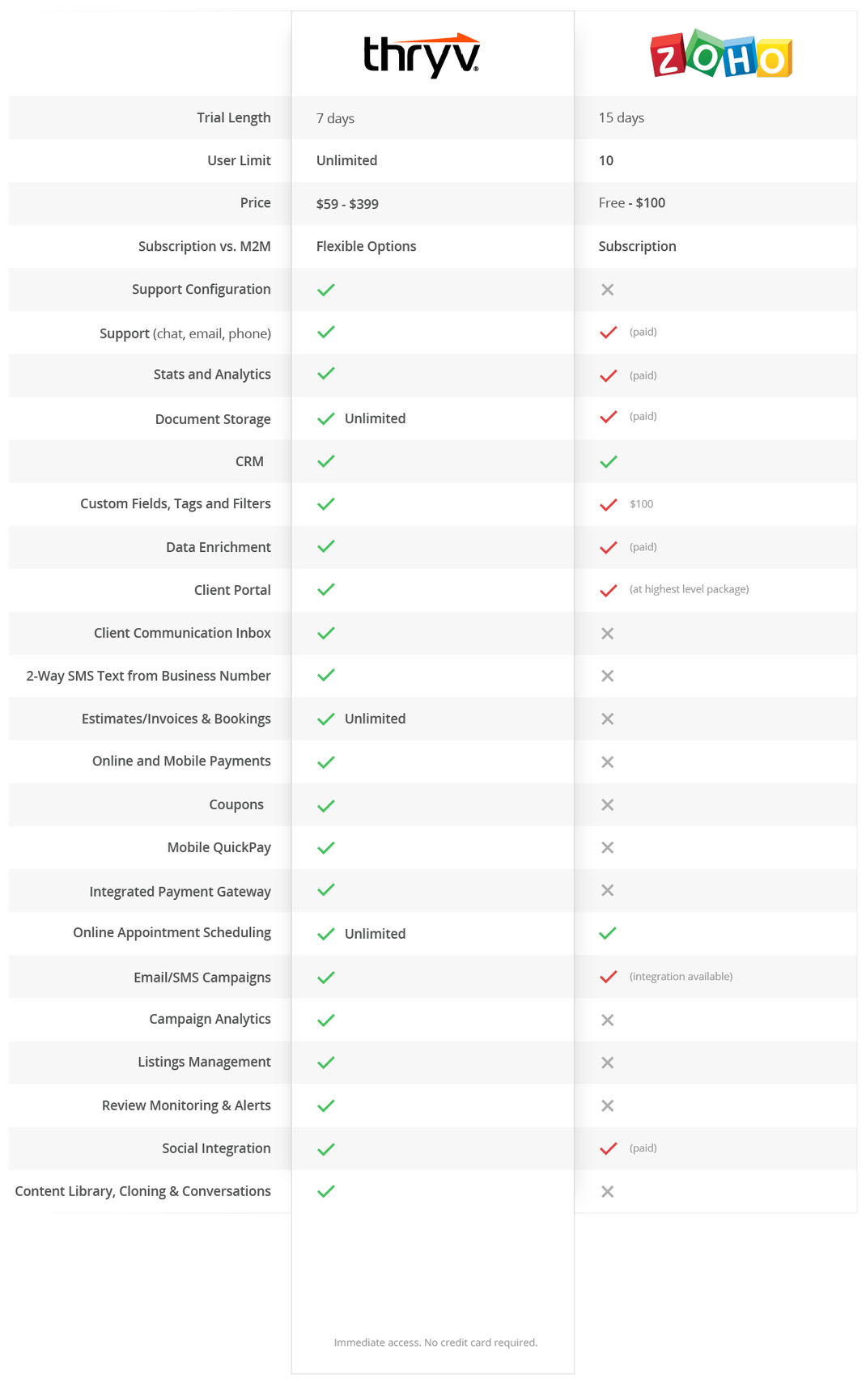Image resolution: width=866 pixels, height=1400 pixels.
Task: Click Zoho Free - $100 price text
Action: pyautogui.click(x=632, y=203)
